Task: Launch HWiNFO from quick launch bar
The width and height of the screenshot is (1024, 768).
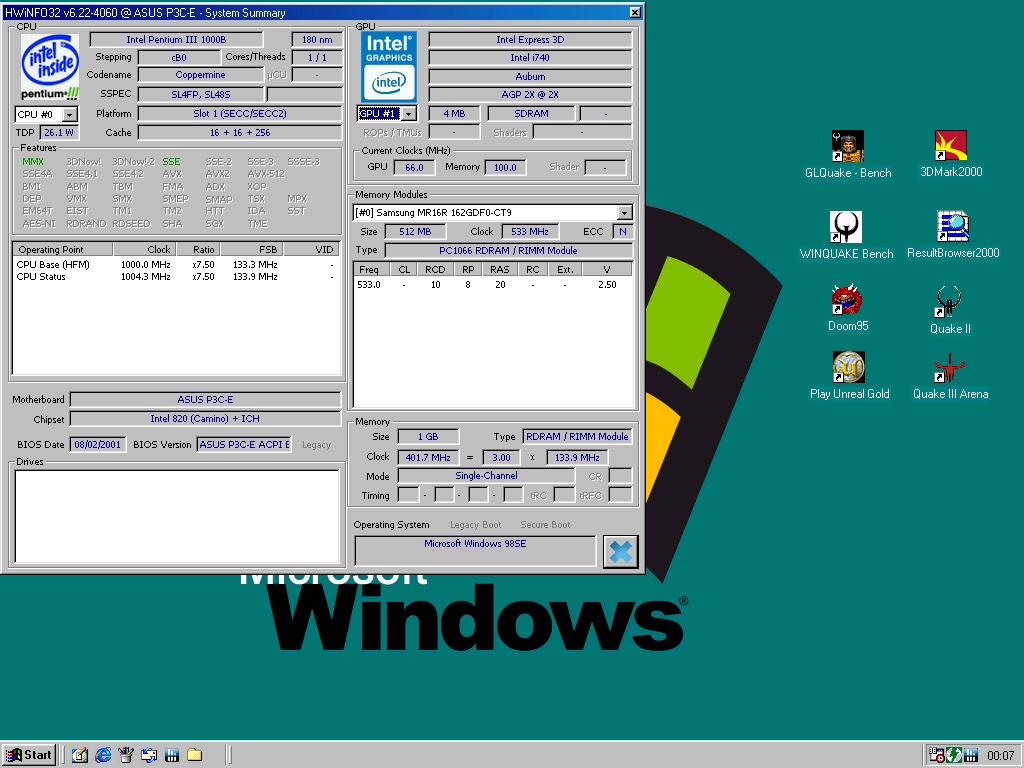Action: click(x=172, y=755)
